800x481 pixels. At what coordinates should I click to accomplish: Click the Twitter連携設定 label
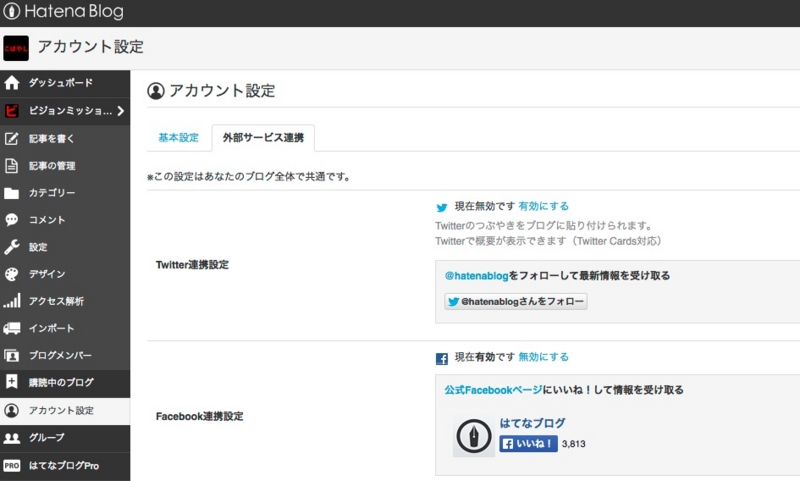tap(192, 265)
